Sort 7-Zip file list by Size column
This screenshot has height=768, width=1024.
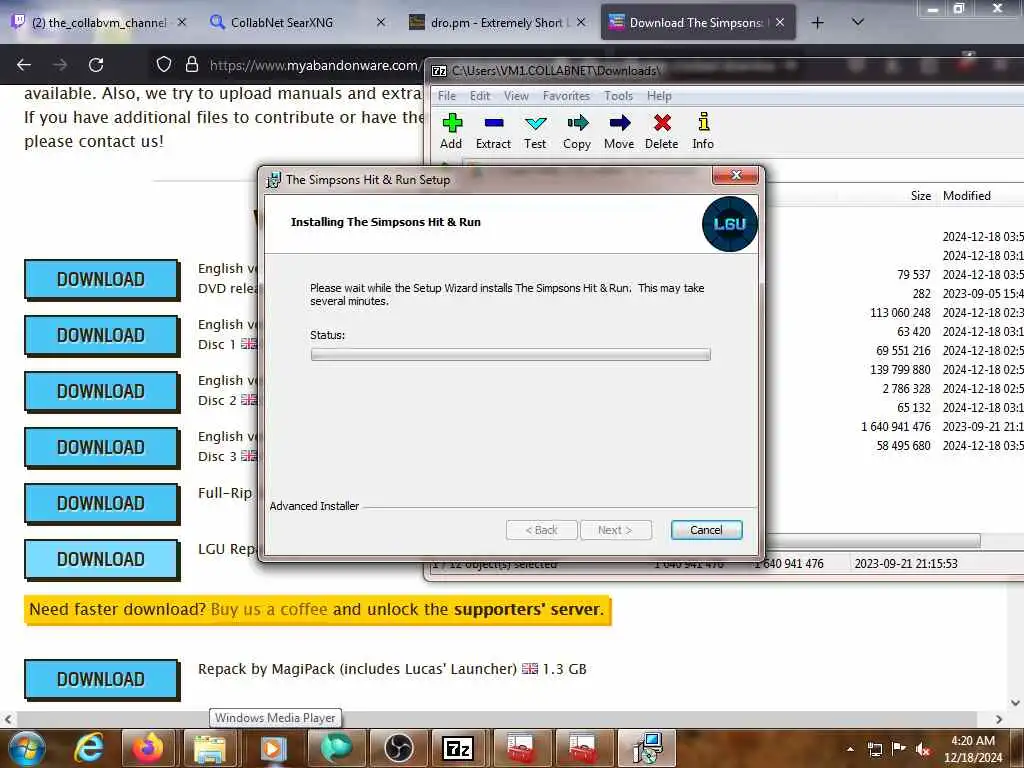(921, 196)
